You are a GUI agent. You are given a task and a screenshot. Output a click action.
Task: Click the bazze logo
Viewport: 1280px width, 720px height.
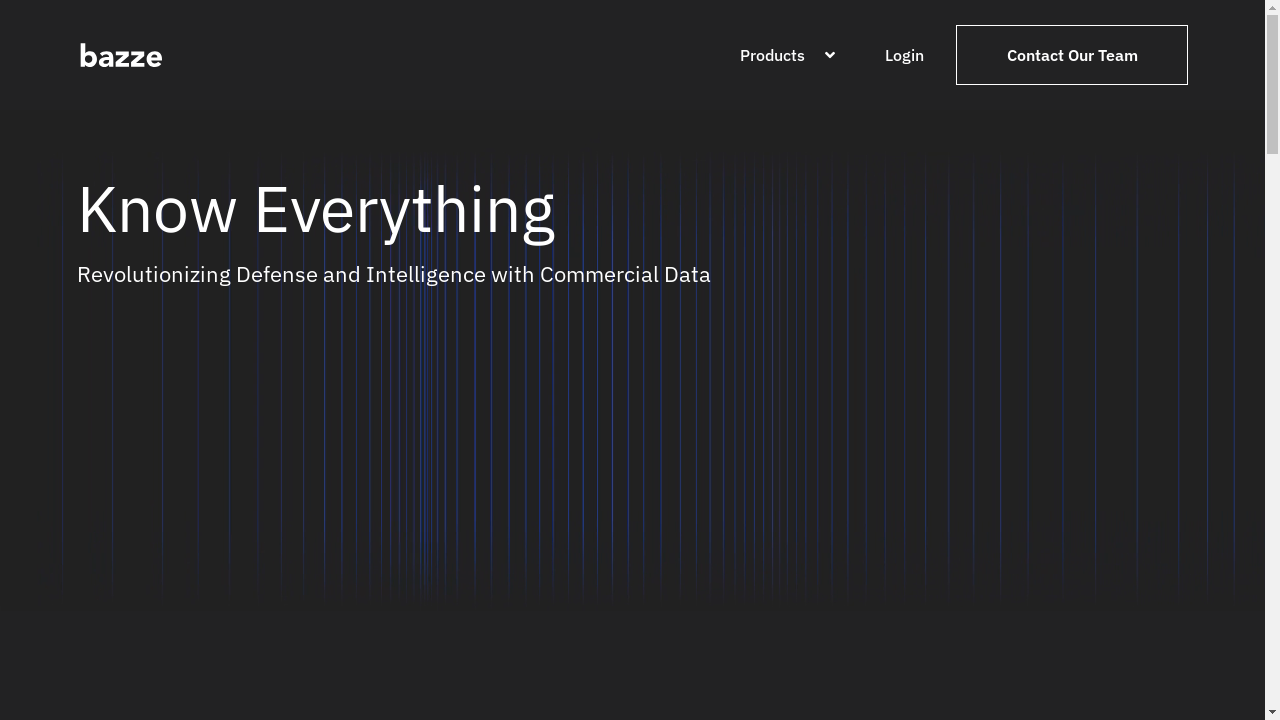[121, 56]
